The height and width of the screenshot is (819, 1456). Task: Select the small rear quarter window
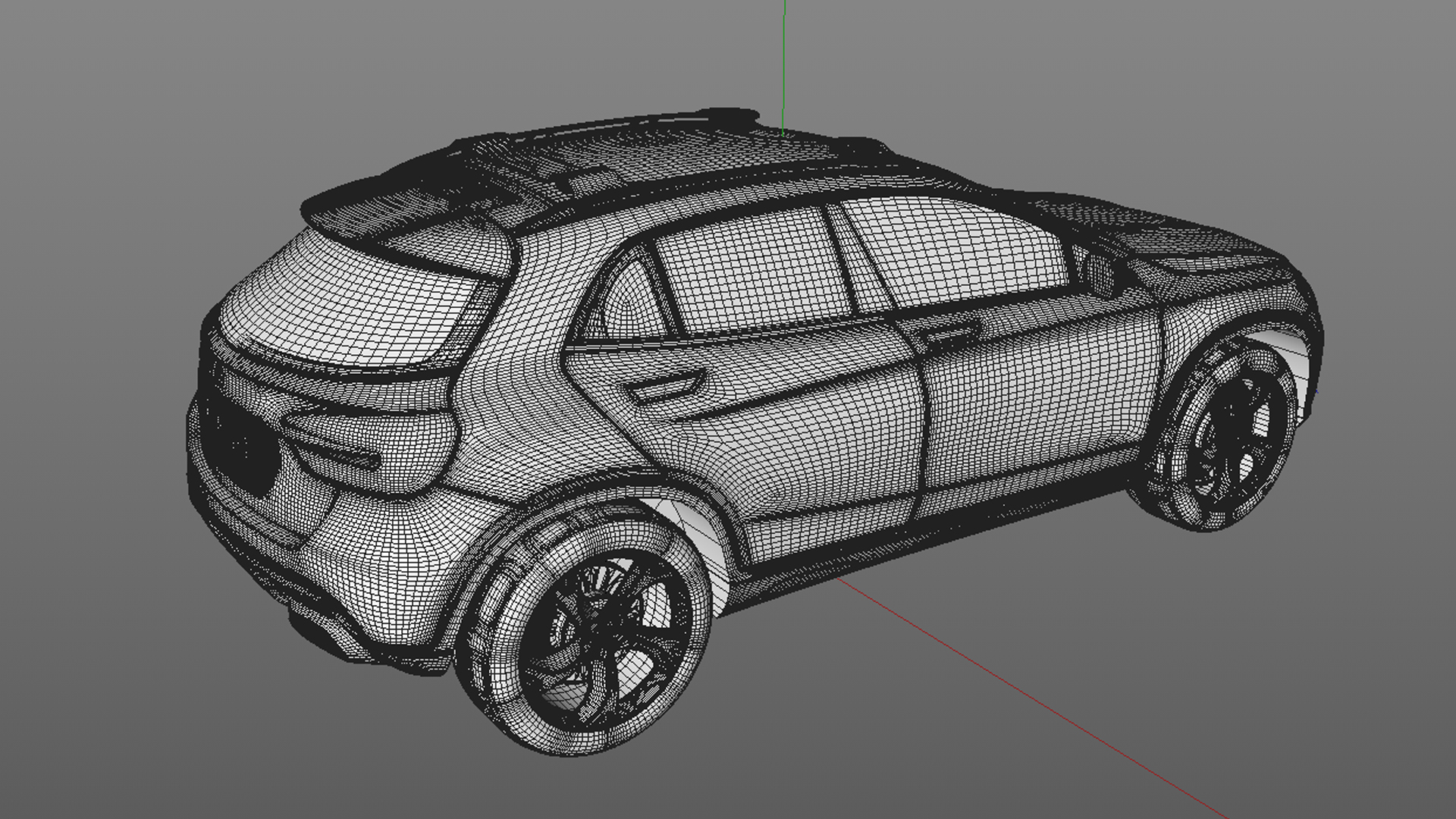pyautogui.click(x=631, y=300)
